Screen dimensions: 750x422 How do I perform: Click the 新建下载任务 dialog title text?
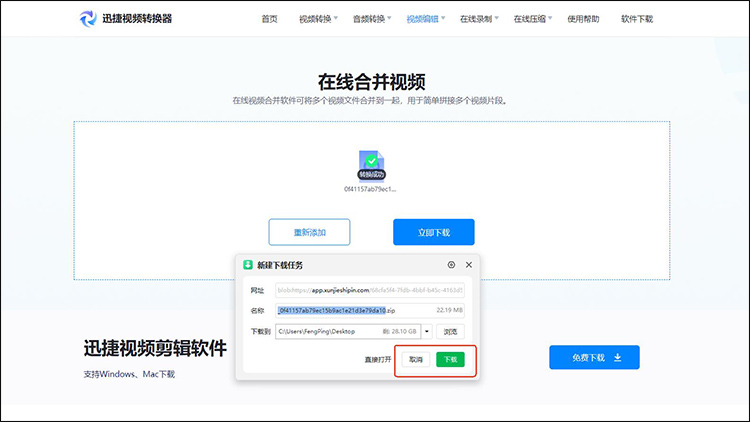click(x=280, y=265)
